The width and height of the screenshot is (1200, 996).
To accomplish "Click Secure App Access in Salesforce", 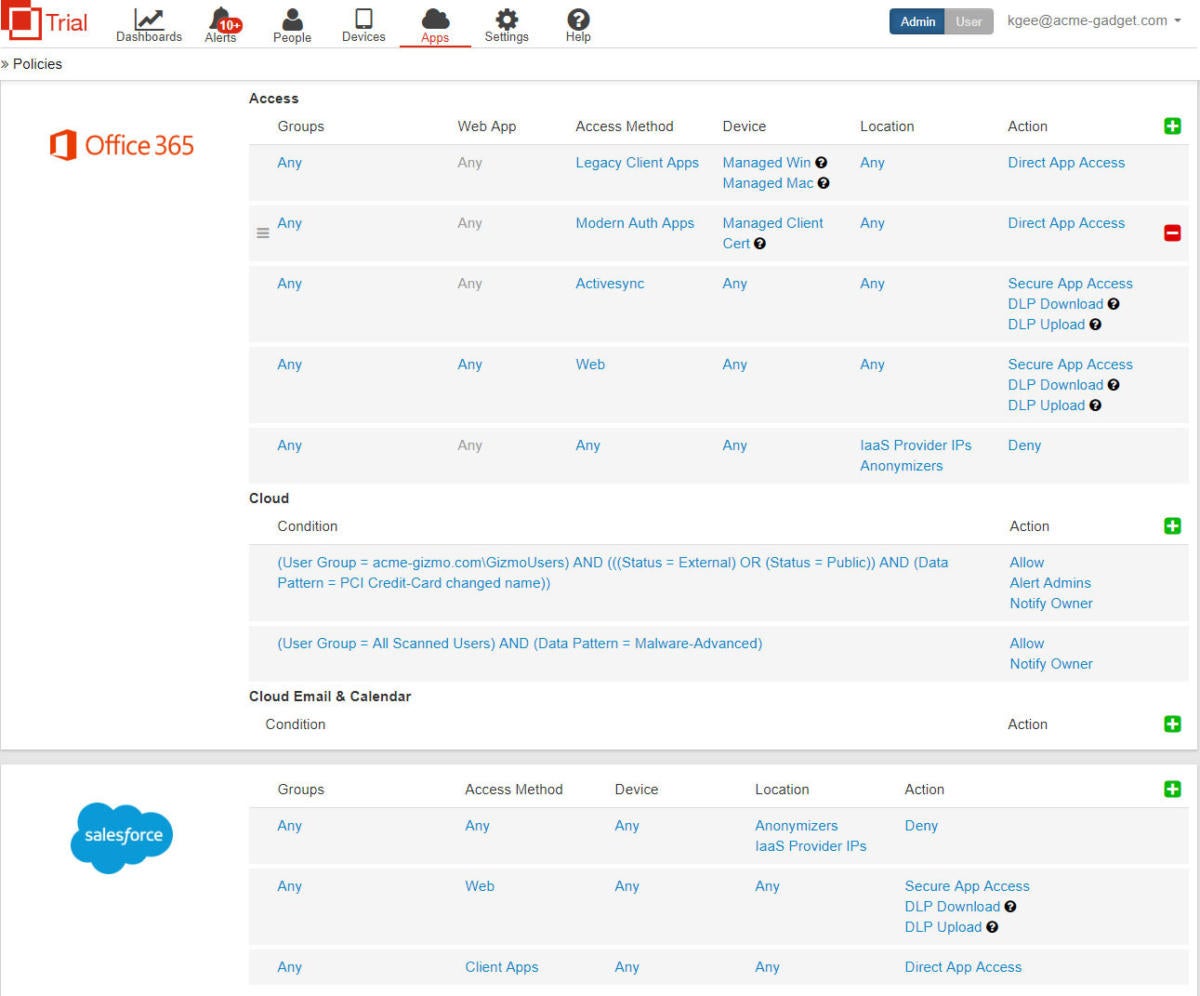I will point(967,886).
